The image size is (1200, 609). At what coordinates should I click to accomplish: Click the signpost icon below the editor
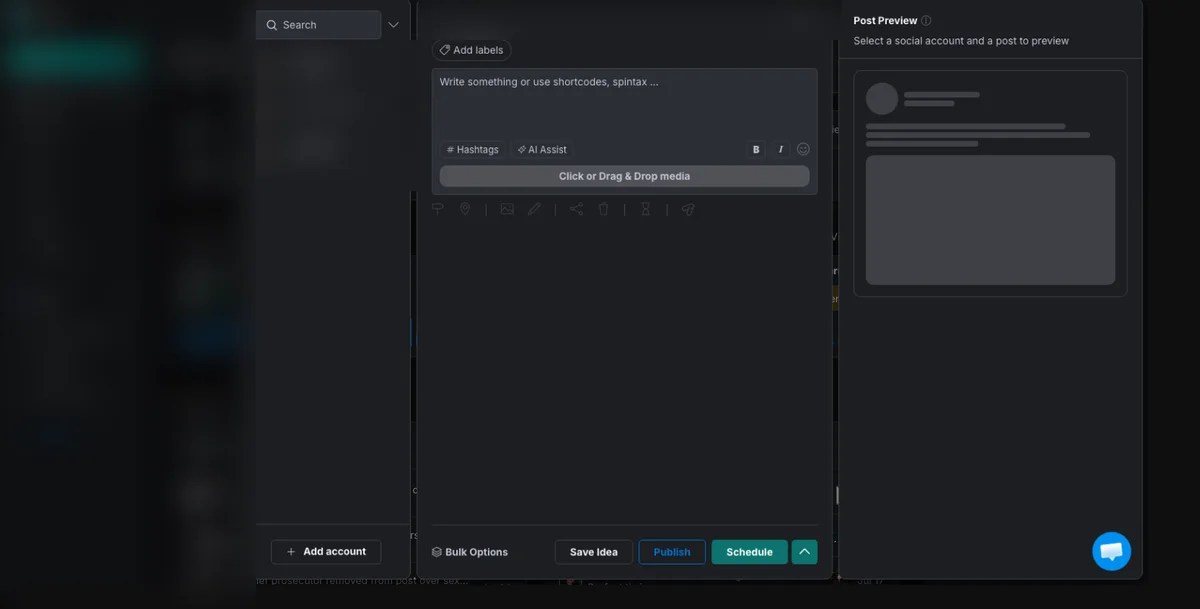(438, 209)
